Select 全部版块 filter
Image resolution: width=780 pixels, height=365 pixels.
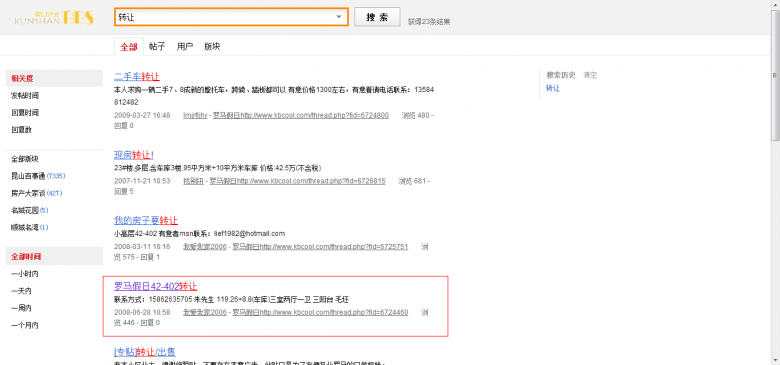pyautogui.click(x=25, y=159)
